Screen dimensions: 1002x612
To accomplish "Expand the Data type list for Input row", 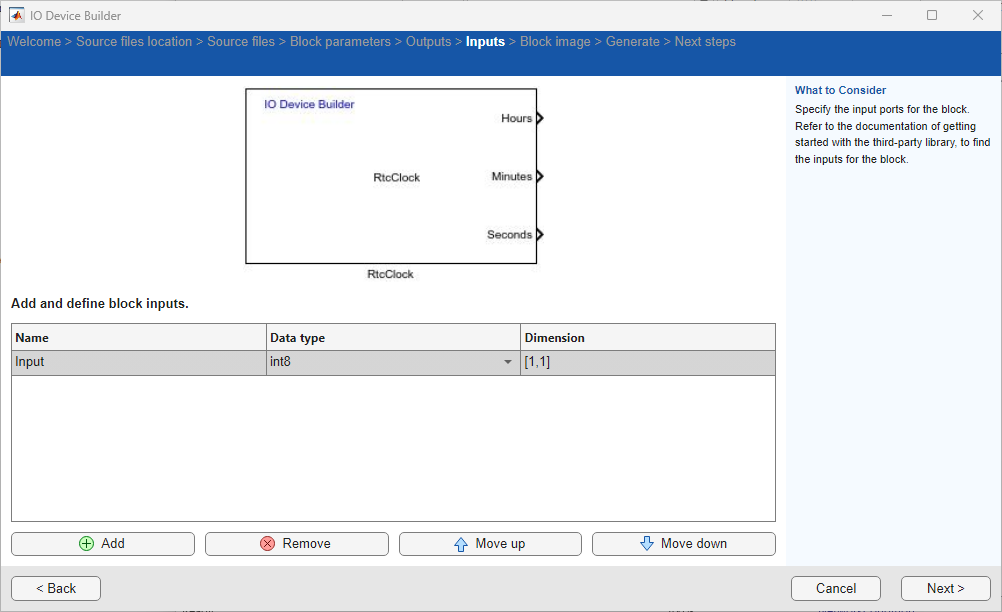I will tap(507, 362).
